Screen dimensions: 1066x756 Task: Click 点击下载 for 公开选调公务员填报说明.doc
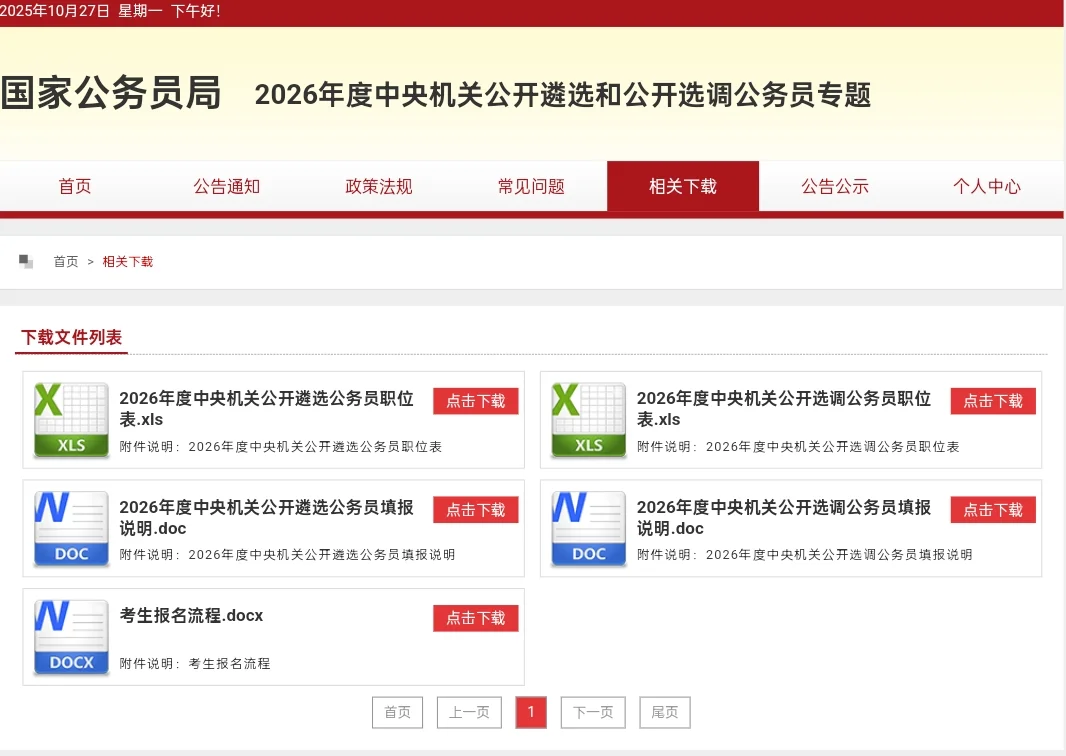[992, 509]
